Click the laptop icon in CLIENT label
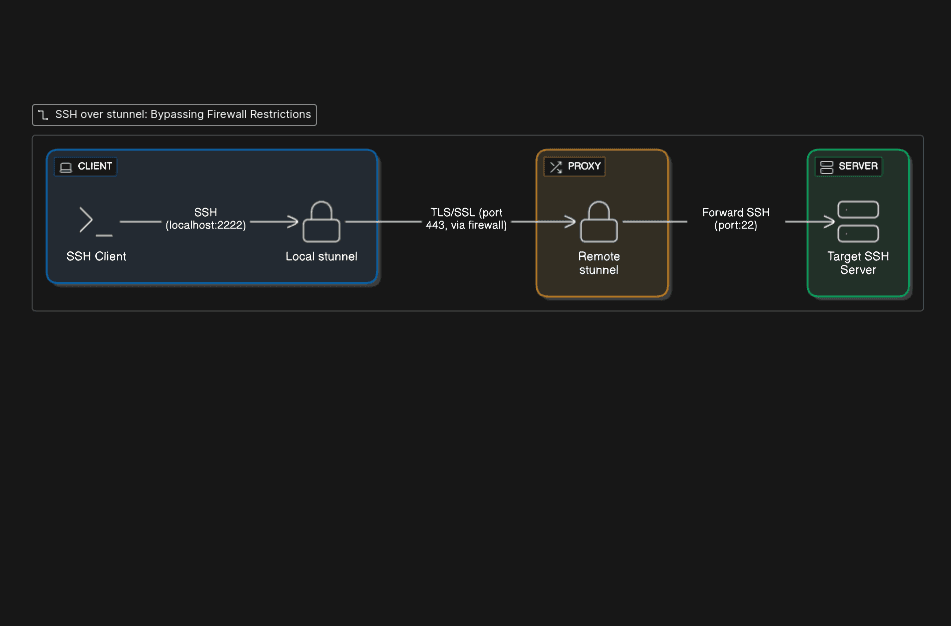This screenshot has width=951, height=626. [66, 167]
